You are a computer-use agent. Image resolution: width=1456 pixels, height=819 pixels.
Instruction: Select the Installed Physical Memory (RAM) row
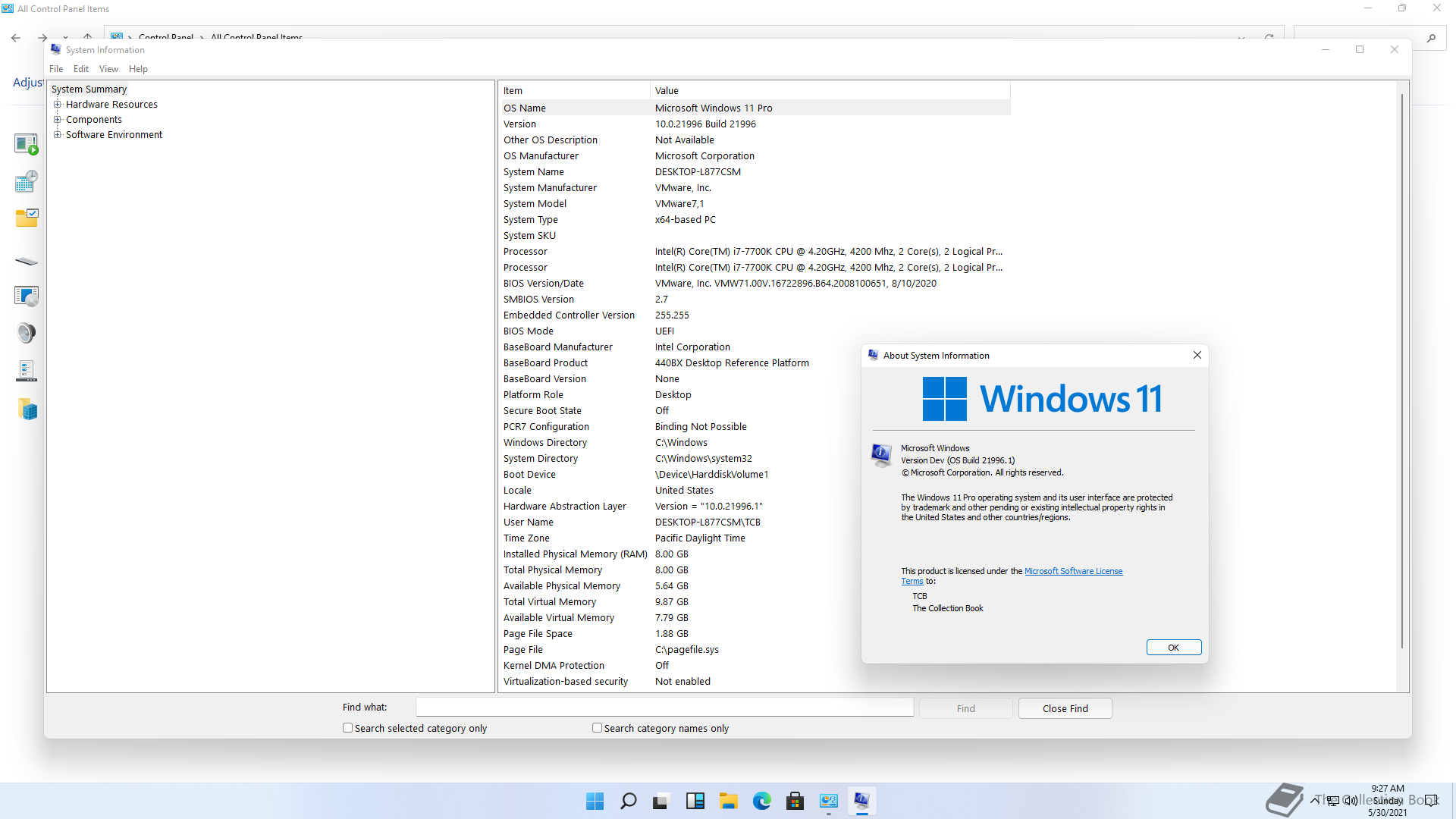tap(755, 554)
